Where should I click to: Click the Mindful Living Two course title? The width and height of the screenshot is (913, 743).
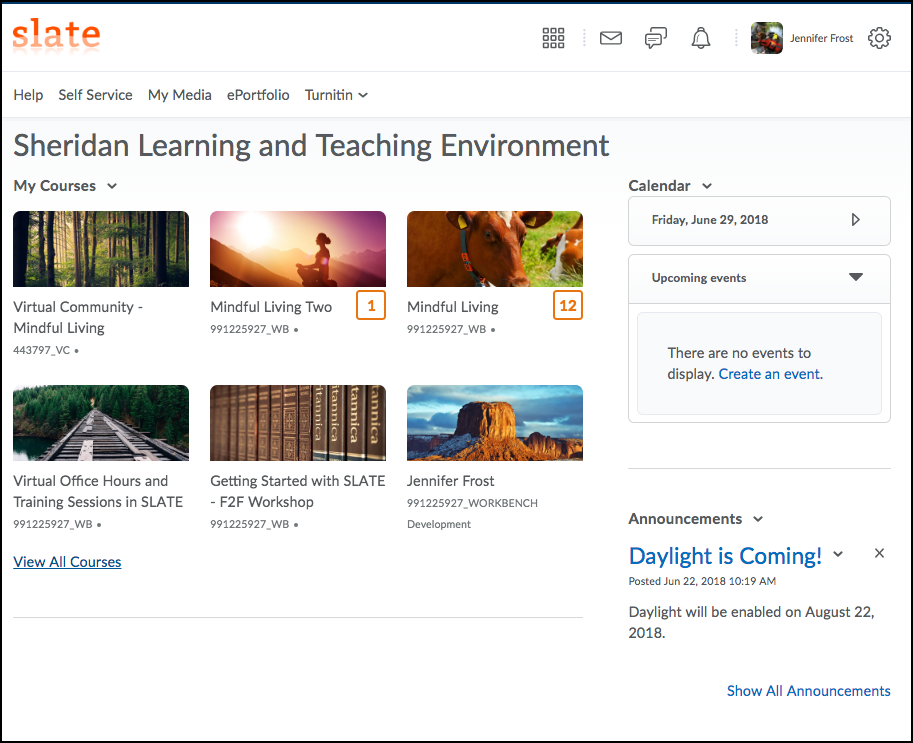pyautogui.click(x=271, y=307)
